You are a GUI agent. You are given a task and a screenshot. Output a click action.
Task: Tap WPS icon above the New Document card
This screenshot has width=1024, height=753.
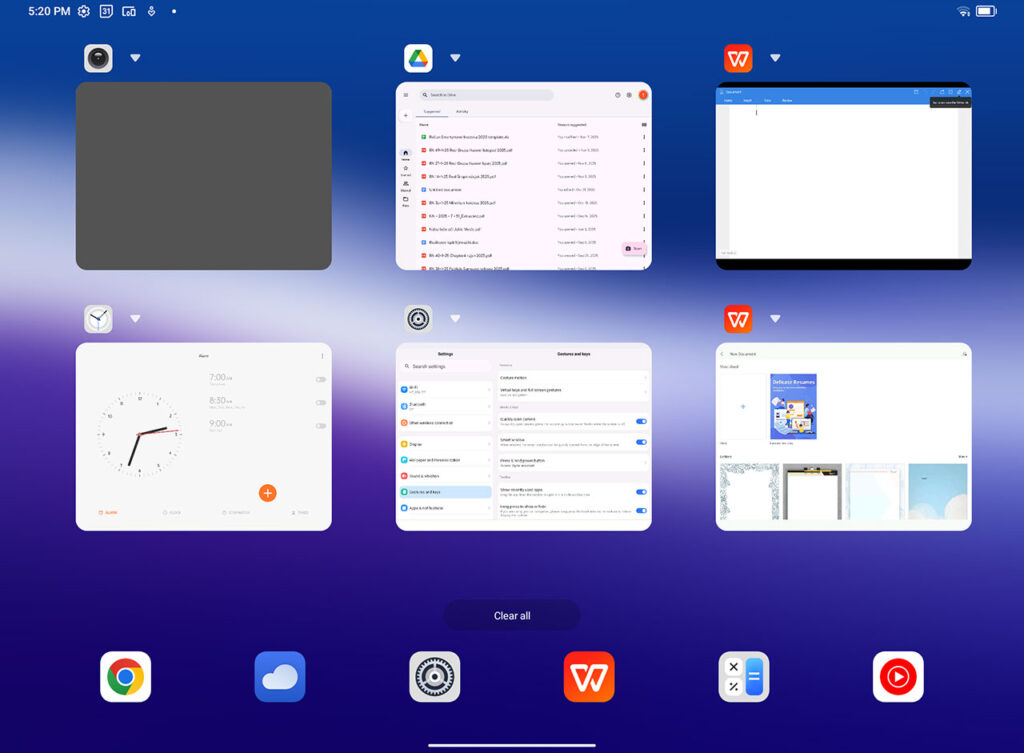click(x=738, y=319)
